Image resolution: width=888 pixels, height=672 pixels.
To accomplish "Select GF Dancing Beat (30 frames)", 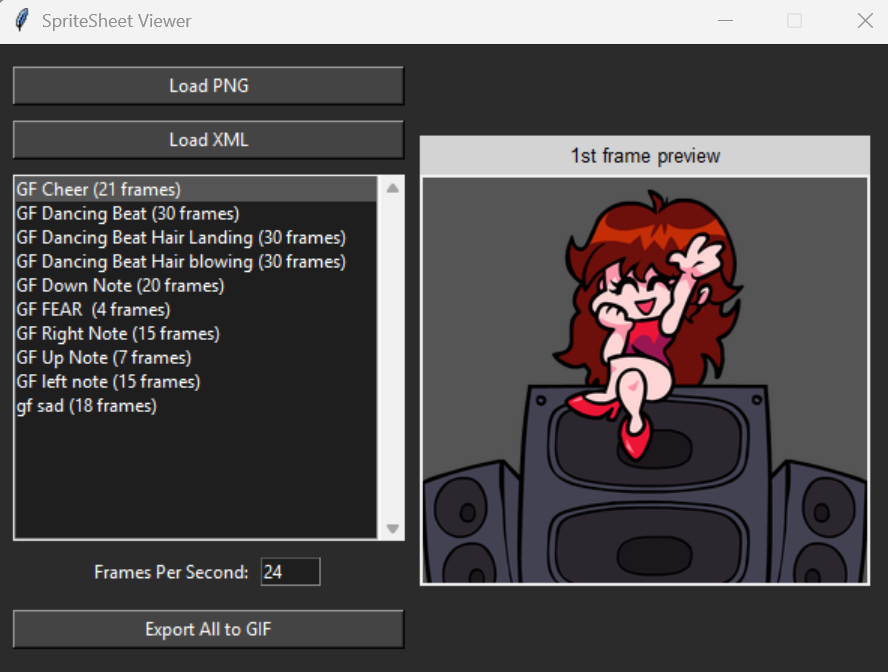I will pyautogui.click(x=196, y=213).
